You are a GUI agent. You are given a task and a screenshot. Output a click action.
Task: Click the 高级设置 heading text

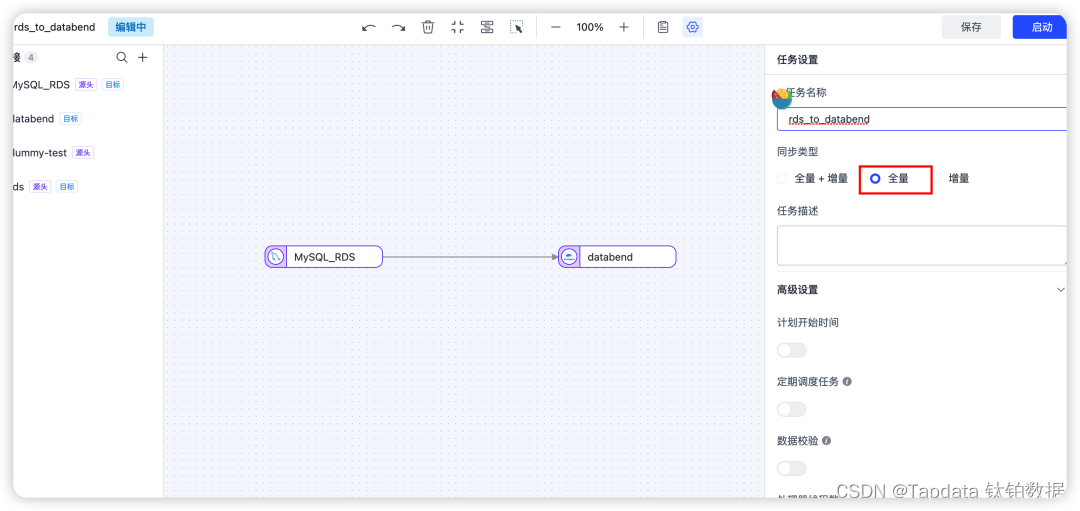point(798,290)
